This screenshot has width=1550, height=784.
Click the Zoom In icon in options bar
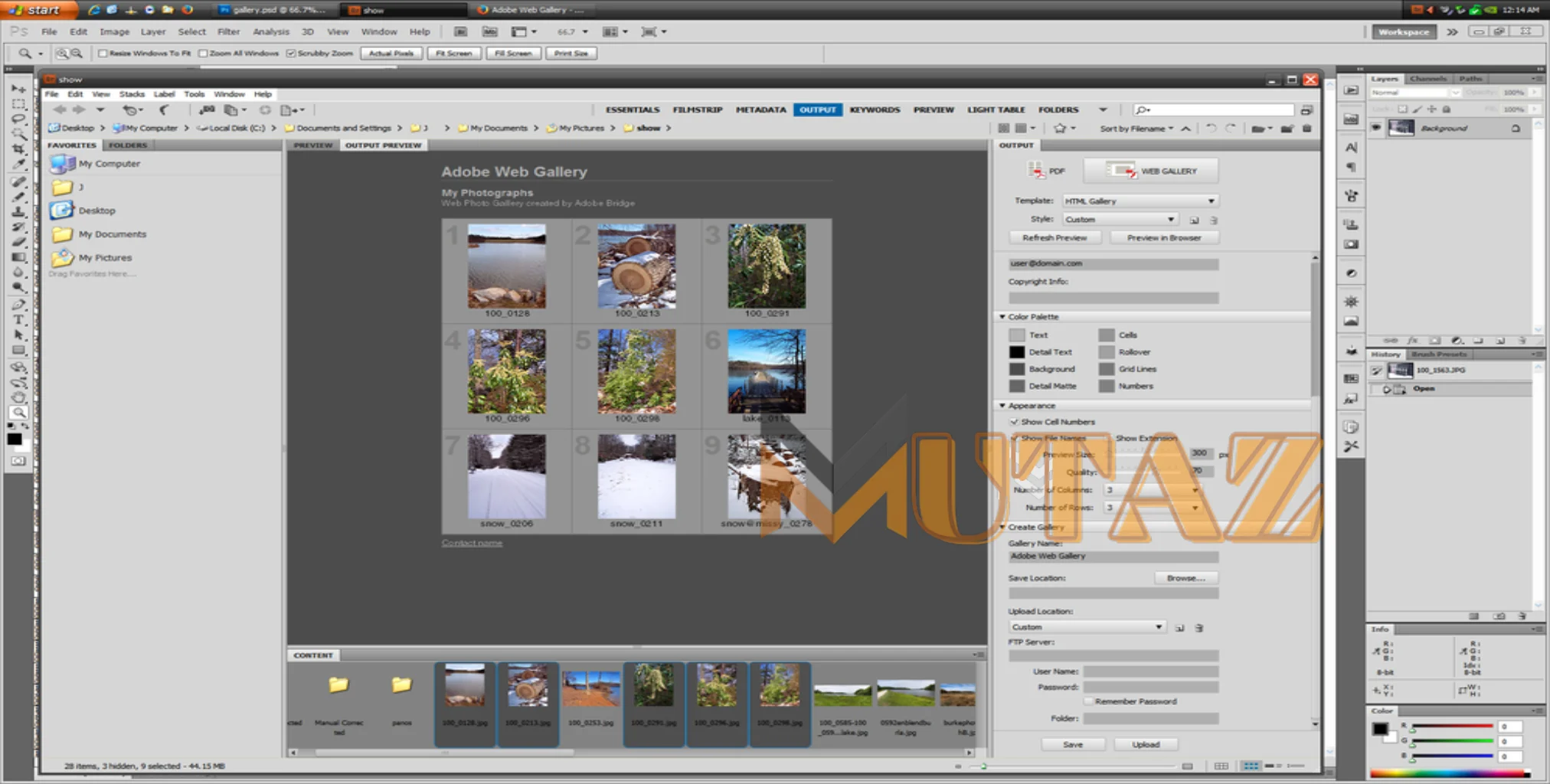(x=62, y=53)
